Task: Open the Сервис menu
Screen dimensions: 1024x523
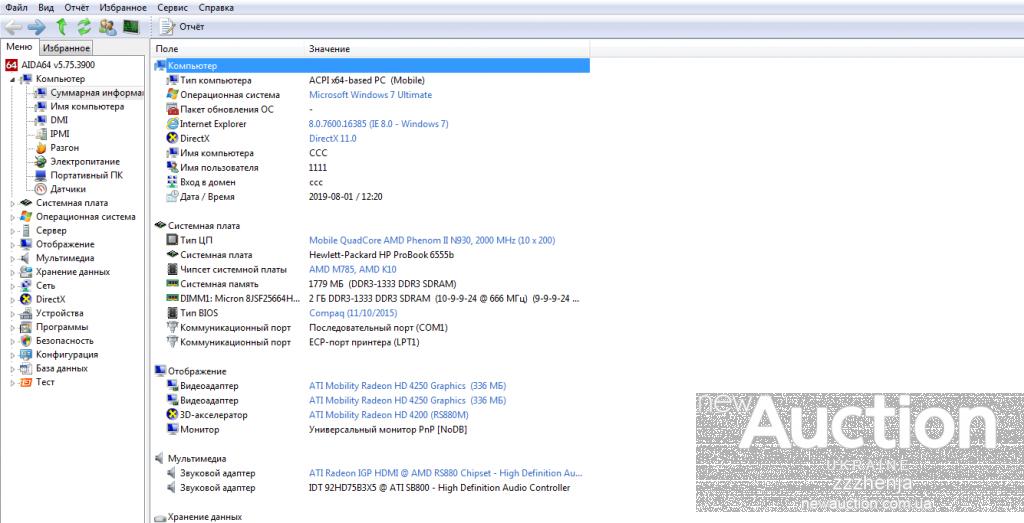Action: coord(172,8)
